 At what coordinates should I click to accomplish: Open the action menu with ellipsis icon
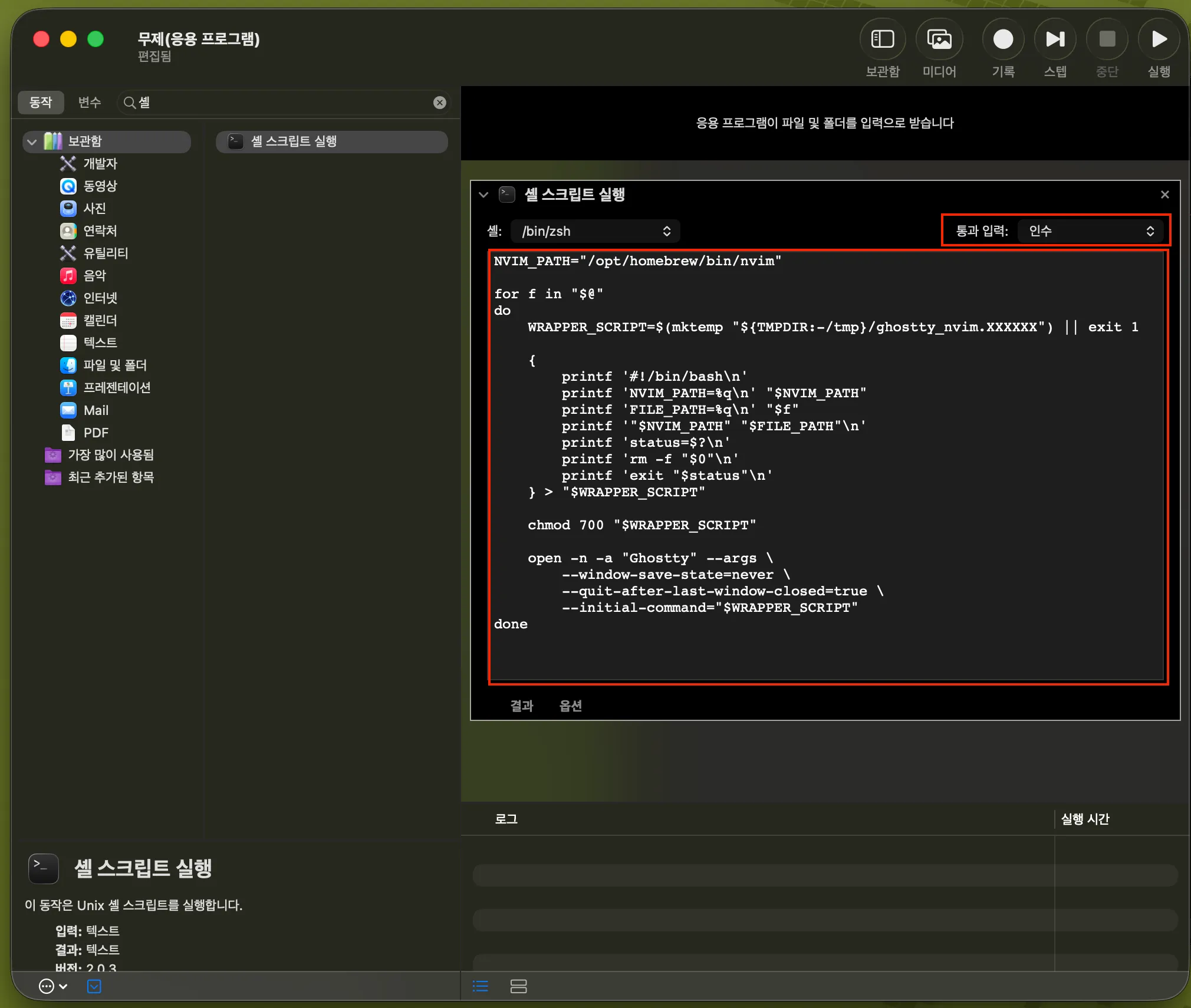(x=52, y=986)
